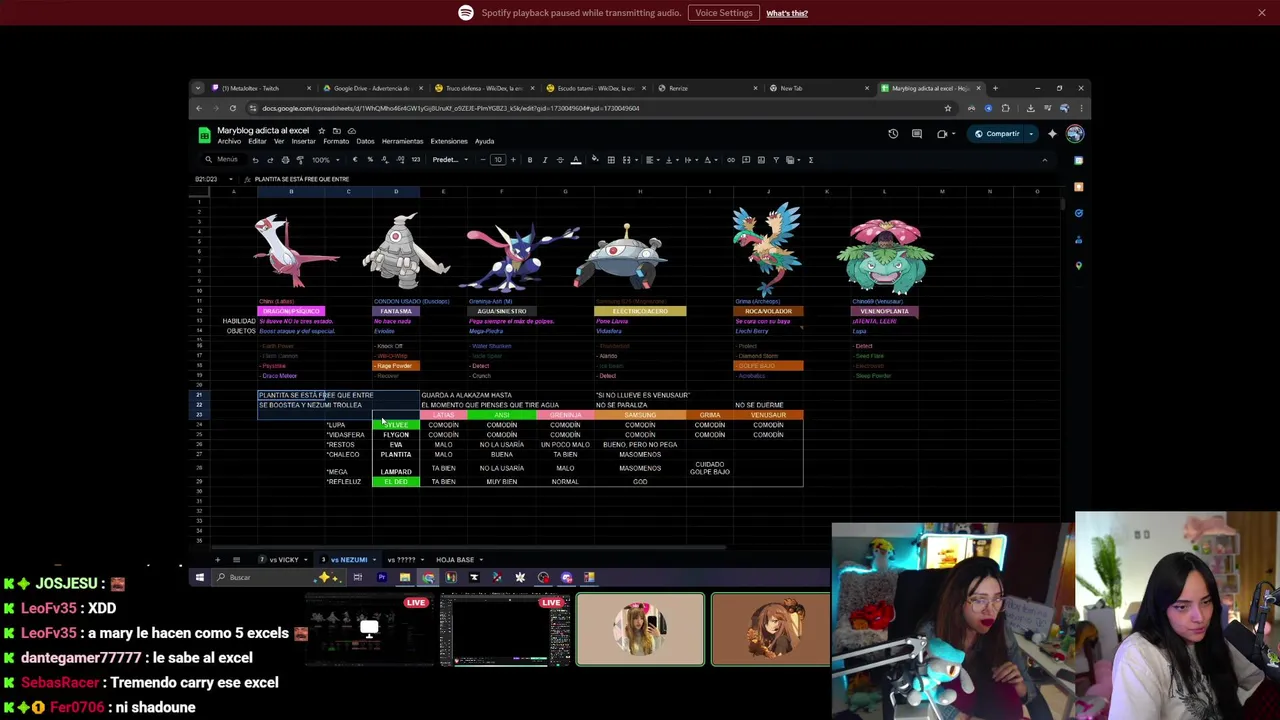Open the Formato menu
1280x720 pixels.
tap(336, 142)
